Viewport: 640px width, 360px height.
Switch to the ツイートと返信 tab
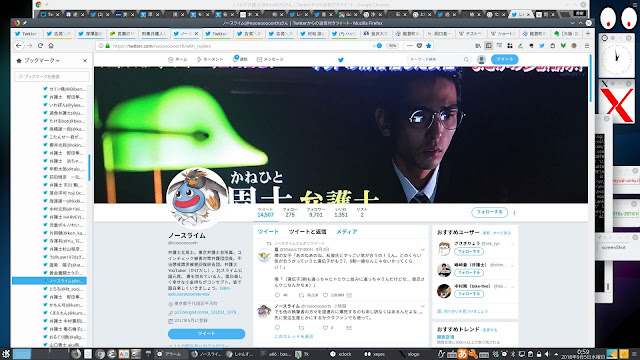point(307,231)
